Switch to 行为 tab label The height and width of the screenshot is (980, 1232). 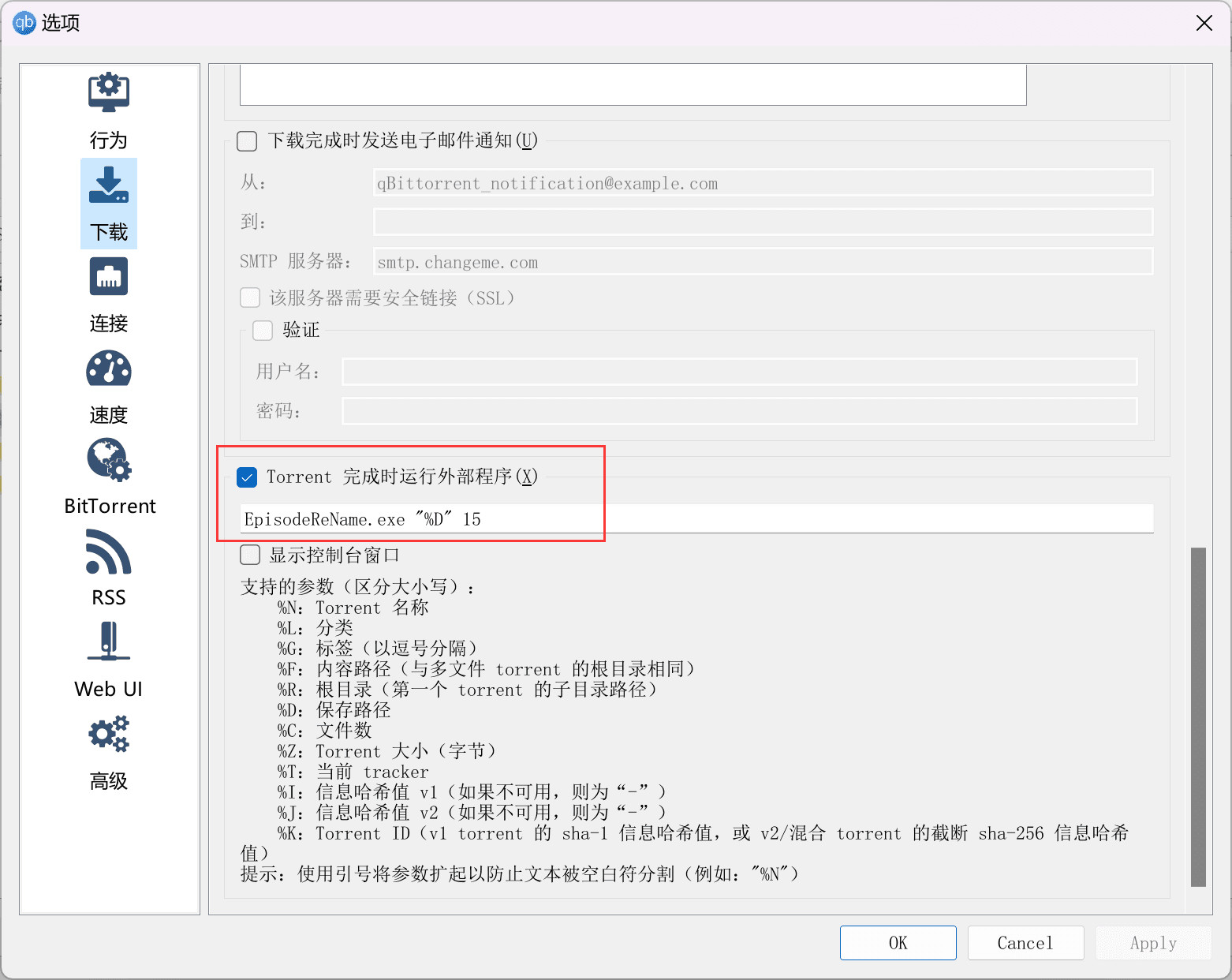pyautogui.click(x=109, y=140)
